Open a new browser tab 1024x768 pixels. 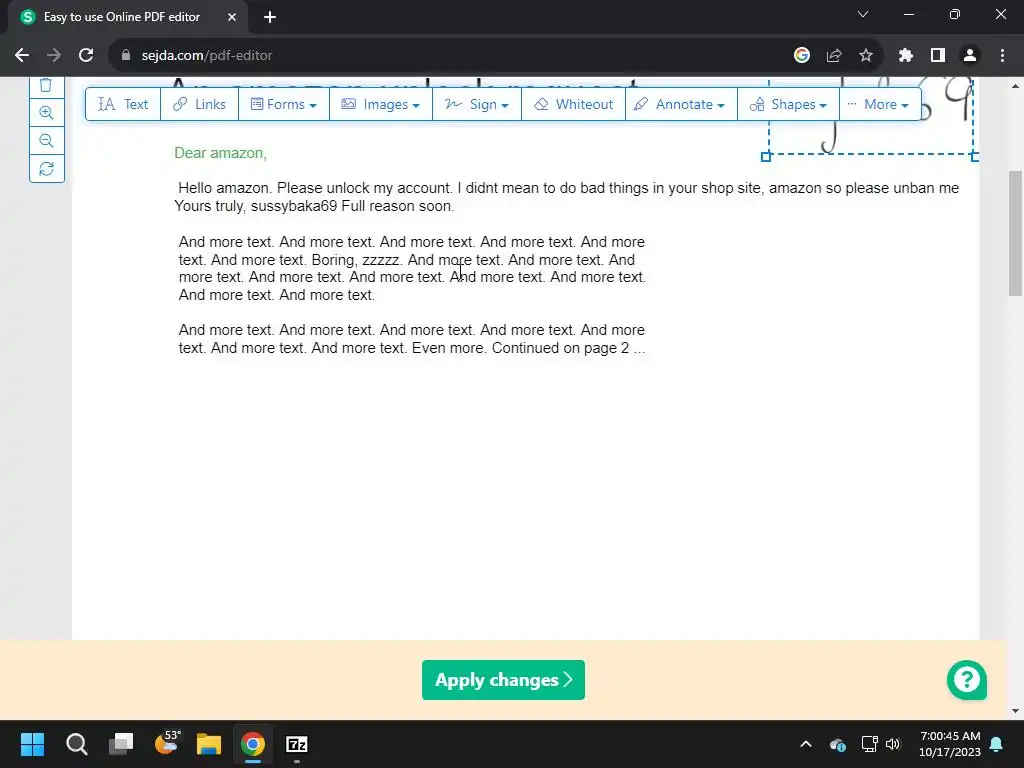[x=270, y=17]
